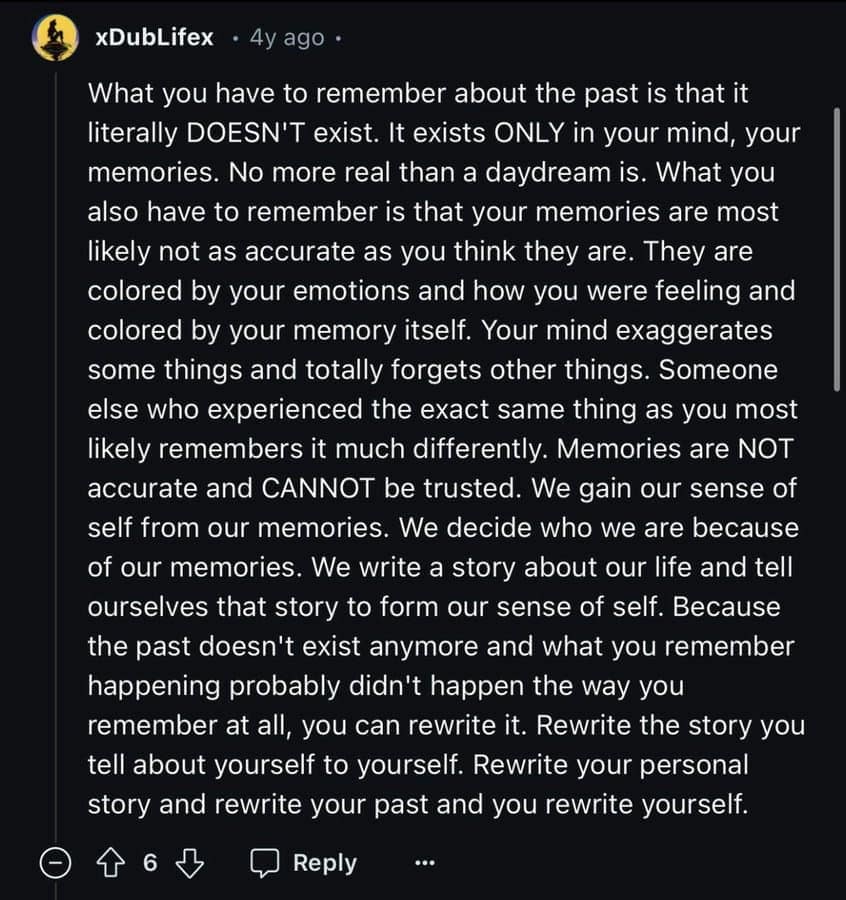Collapse the comment using the minus circle

click(x=54, y=863)
